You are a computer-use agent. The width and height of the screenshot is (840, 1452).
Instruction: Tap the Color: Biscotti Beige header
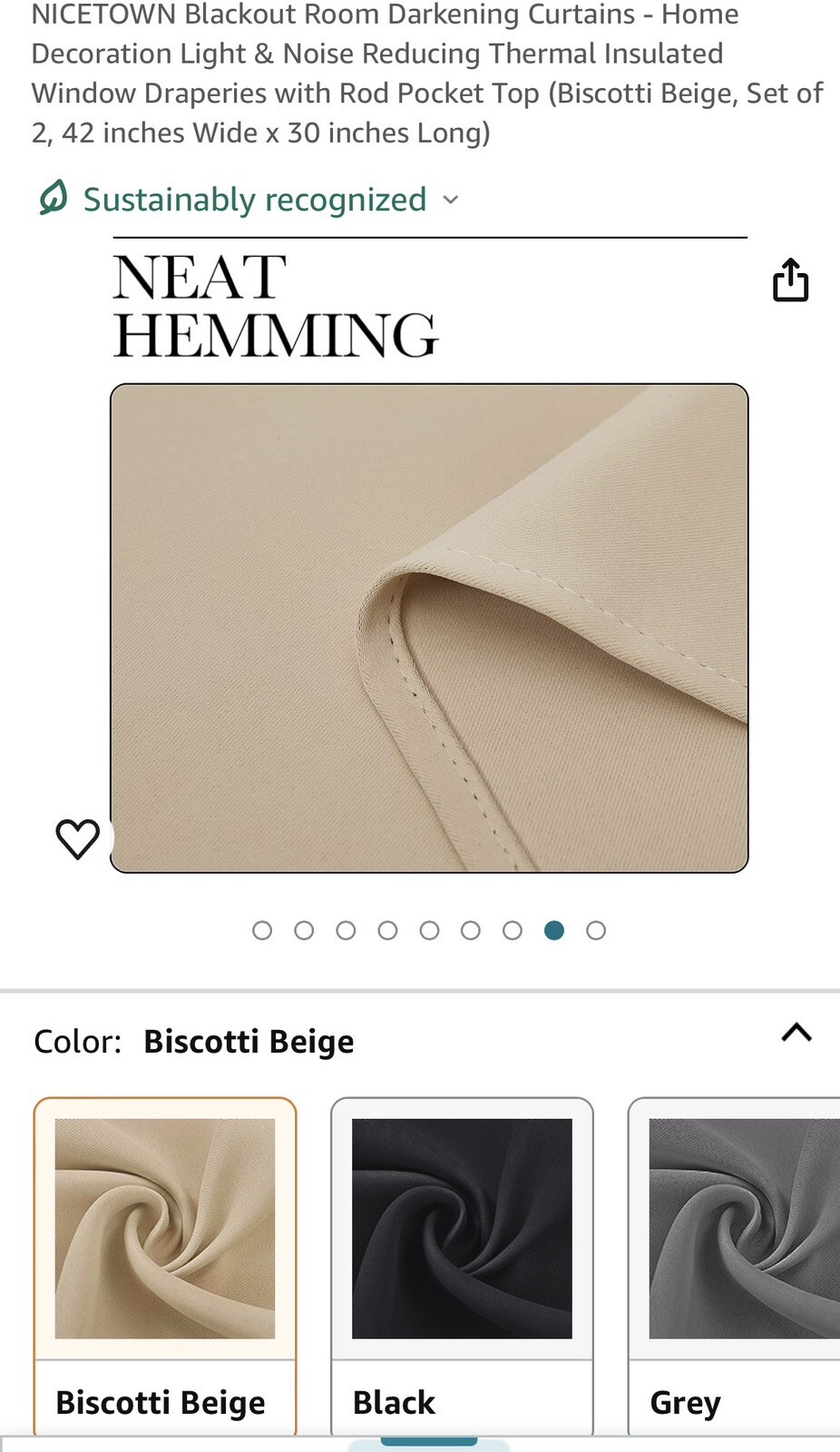click(194, 1041)
